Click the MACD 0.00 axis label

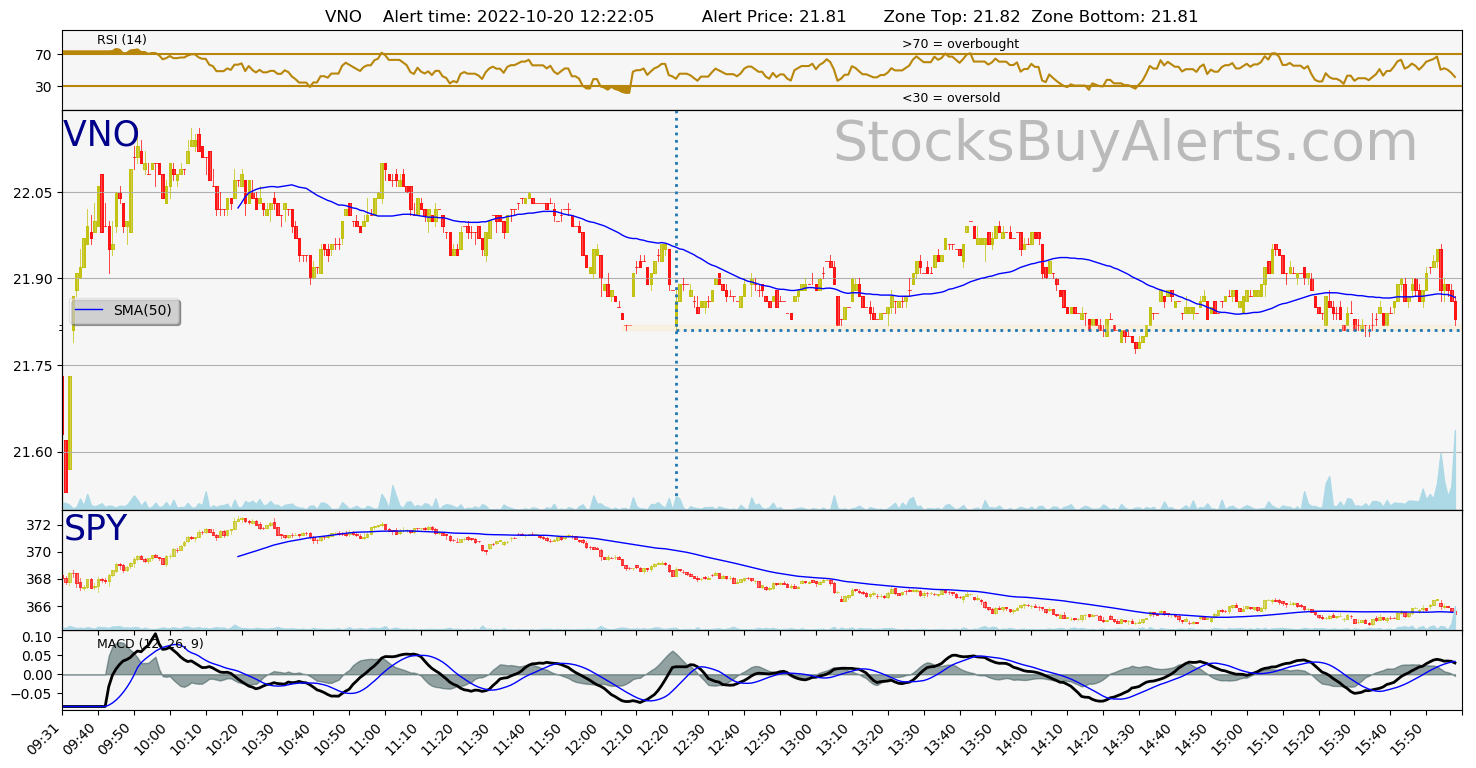tap(37, 675)
